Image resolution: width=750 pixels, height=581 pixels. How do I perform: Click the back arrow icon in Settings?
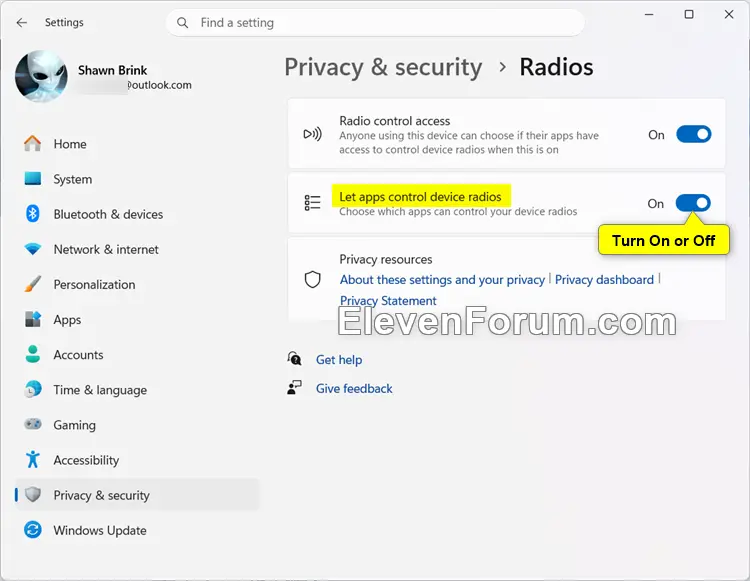(x=22, y=22)
